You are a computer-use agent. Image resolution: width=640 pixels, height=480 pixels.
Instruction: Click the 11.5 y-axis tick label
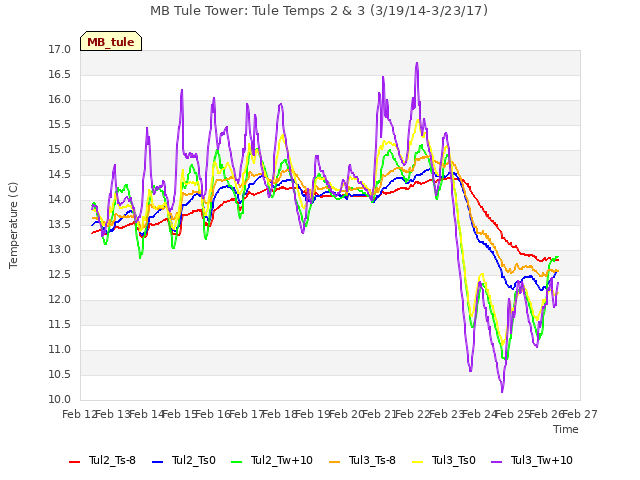pyautogui.click(x=60, y=325)
